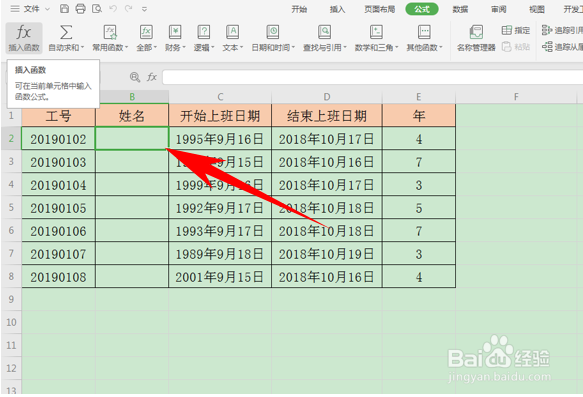Click the header cell 开始上班日期
The image size is (583, 397).
tap(220, 116)
